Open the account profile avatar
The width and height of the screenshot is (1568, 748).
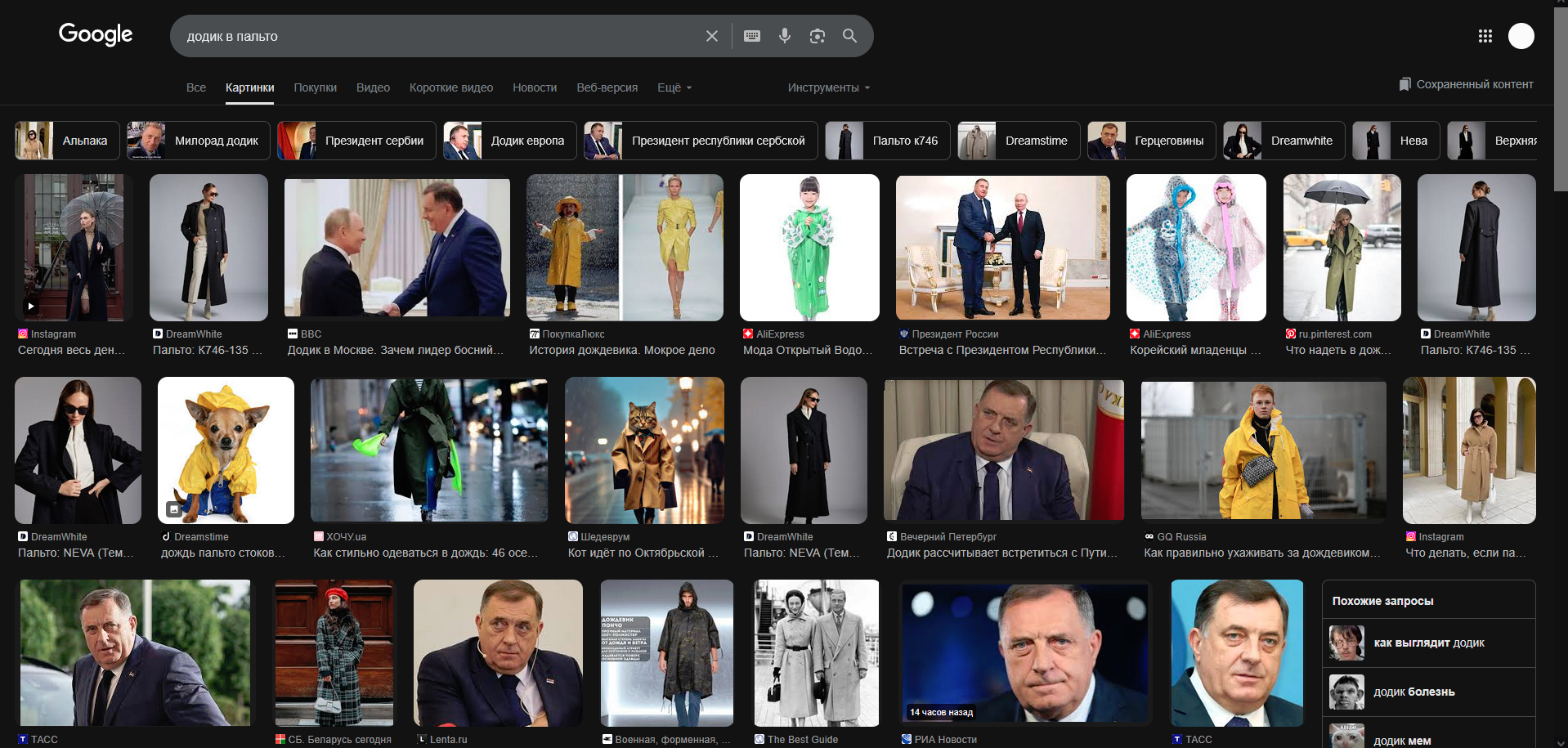point(1521,36)
